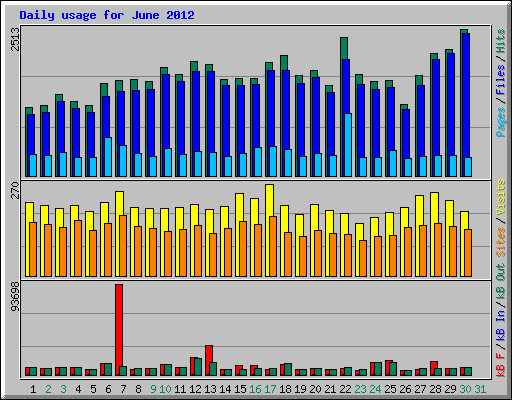Viewport: 512px width, 400px height.
Task: Click the Pages legend label
Action: (500, 122)
